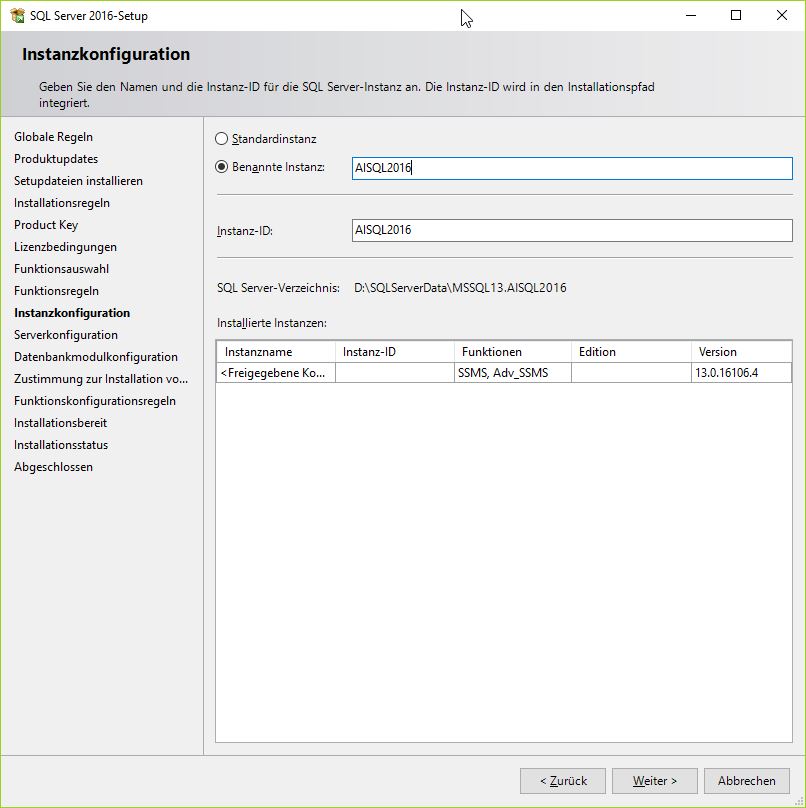Click the 'Installierte Instanzen:' label
This screenshot has height=808, width=806.
272,323
